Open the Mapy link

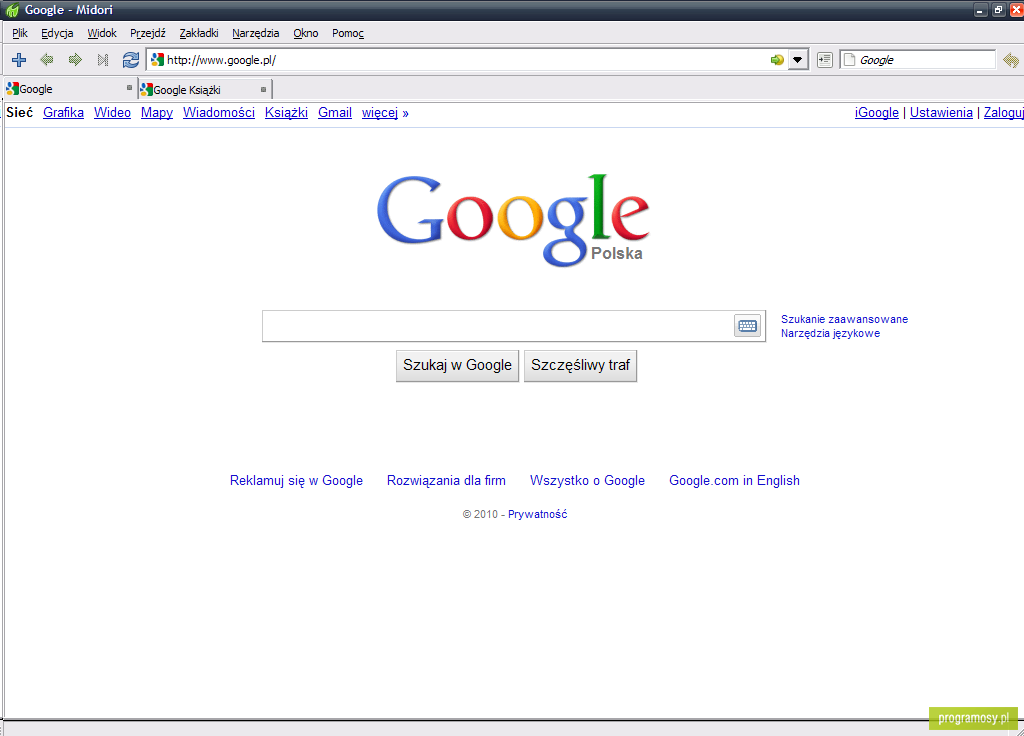point(157,112)
